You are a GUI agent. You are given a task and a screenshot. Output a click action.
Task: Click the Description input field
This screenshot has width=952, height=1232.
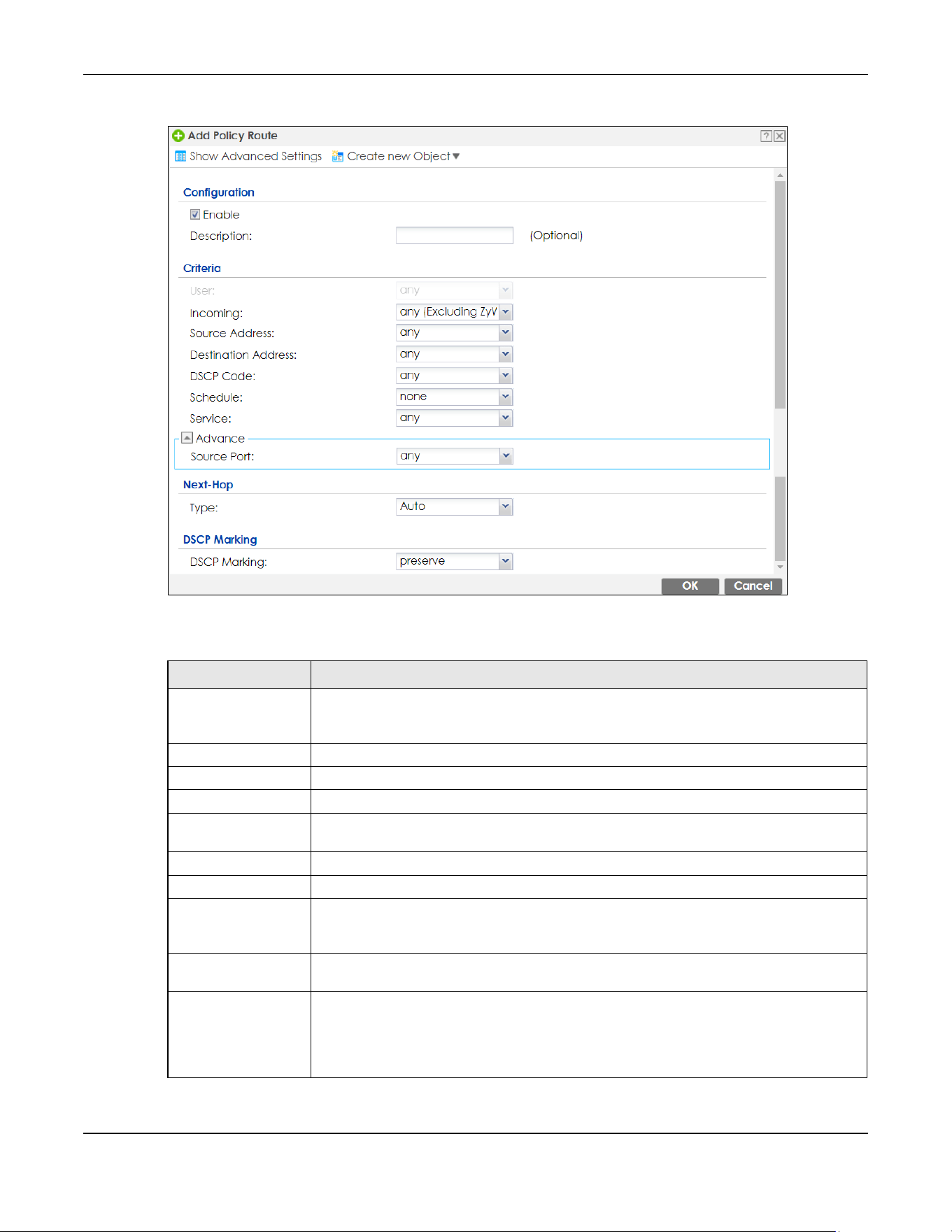click(455, 235)
